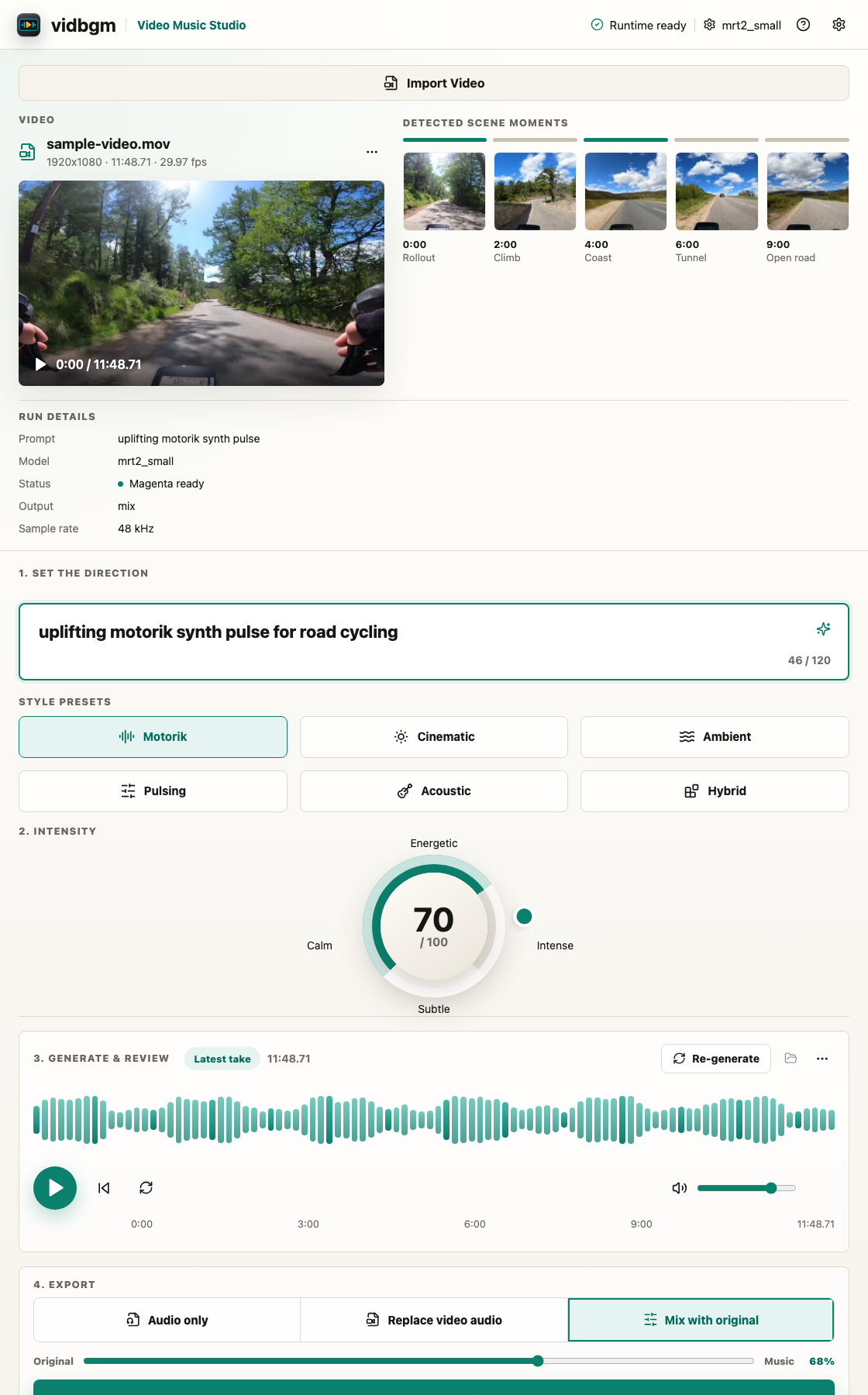Image resolution: width=868 pixels, height=1395 pixels.
Task: Select the Replace video audio export tab
Action: [434, 1320]
